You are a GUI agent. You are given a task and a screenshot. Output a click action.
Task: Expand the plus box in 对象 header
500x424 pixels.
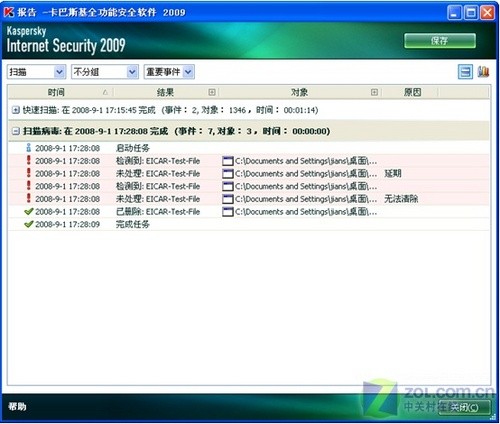374,92
